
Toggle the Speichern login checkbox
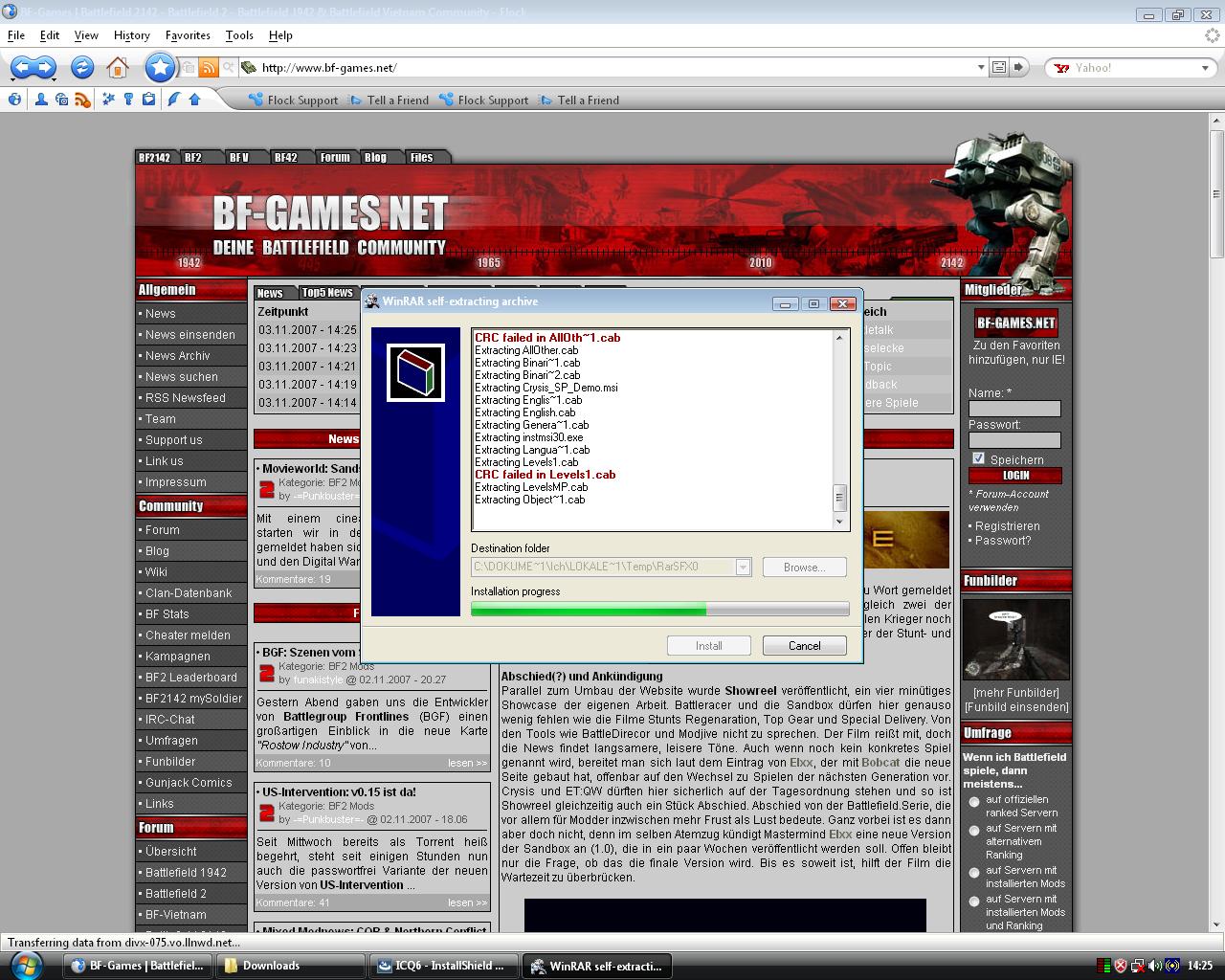point(978,458)
